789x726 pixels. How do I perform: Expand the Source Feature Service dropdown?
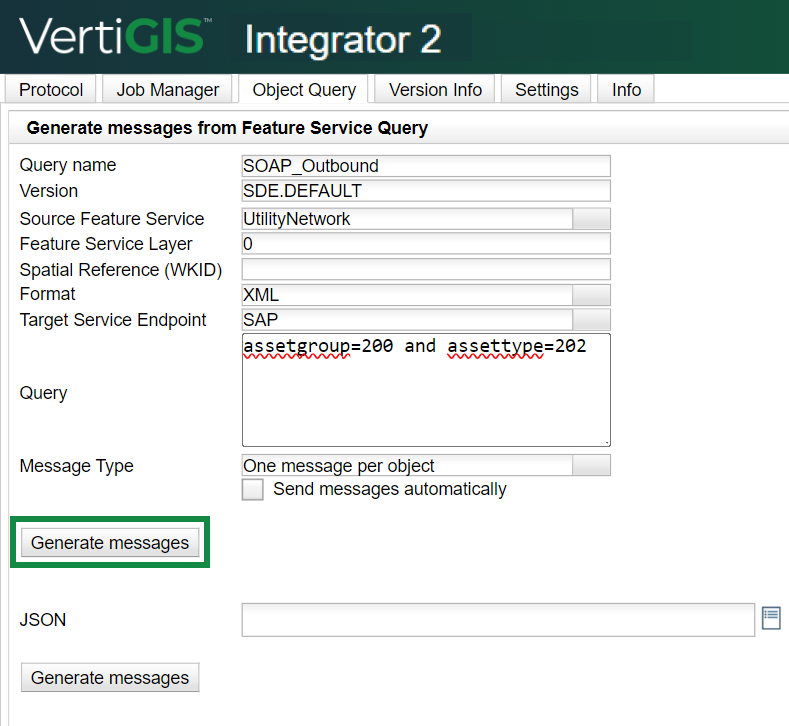[x=591, y=219]
